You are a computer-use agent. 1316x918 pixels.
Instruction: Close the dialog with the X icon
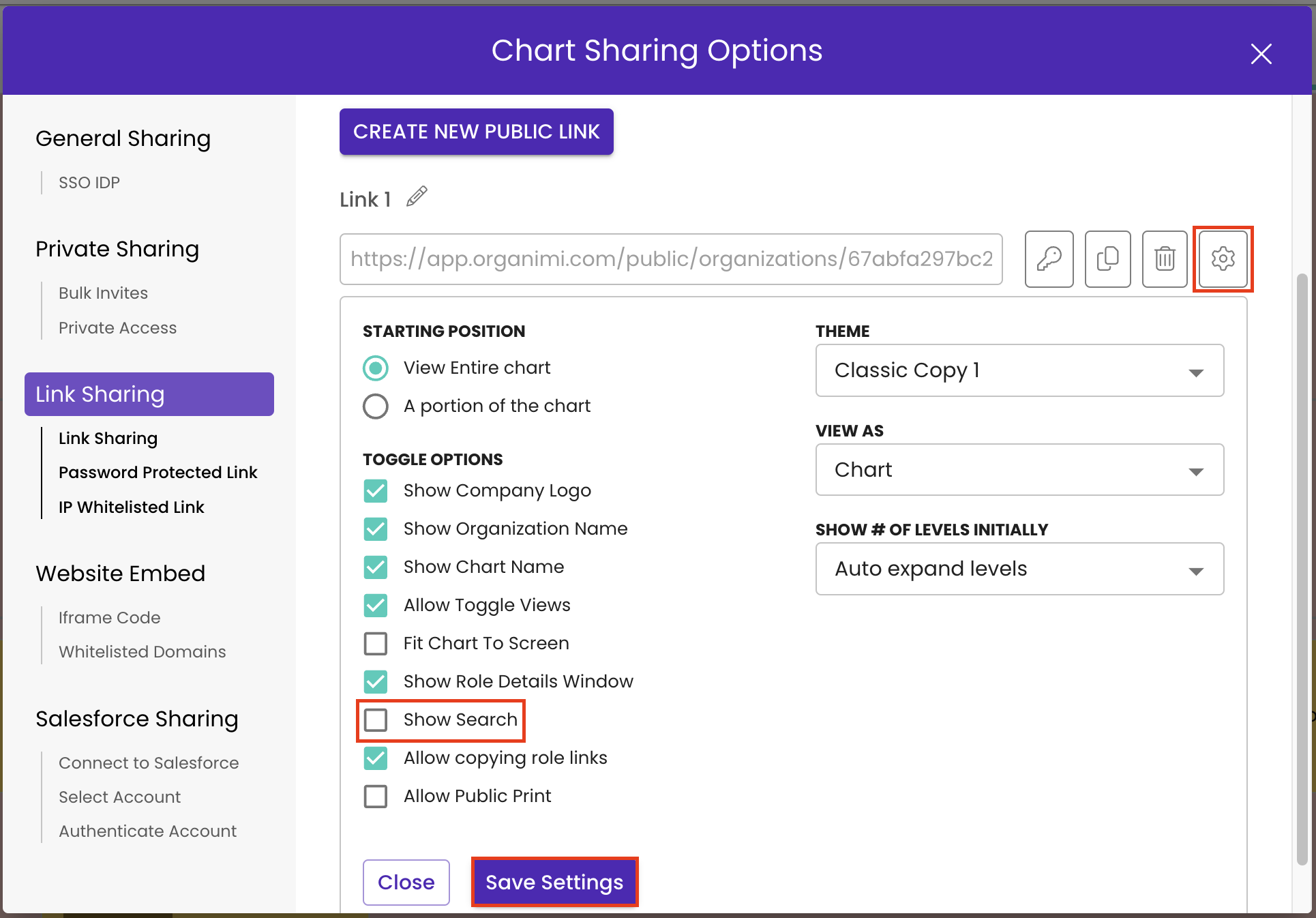(1261, 54)
